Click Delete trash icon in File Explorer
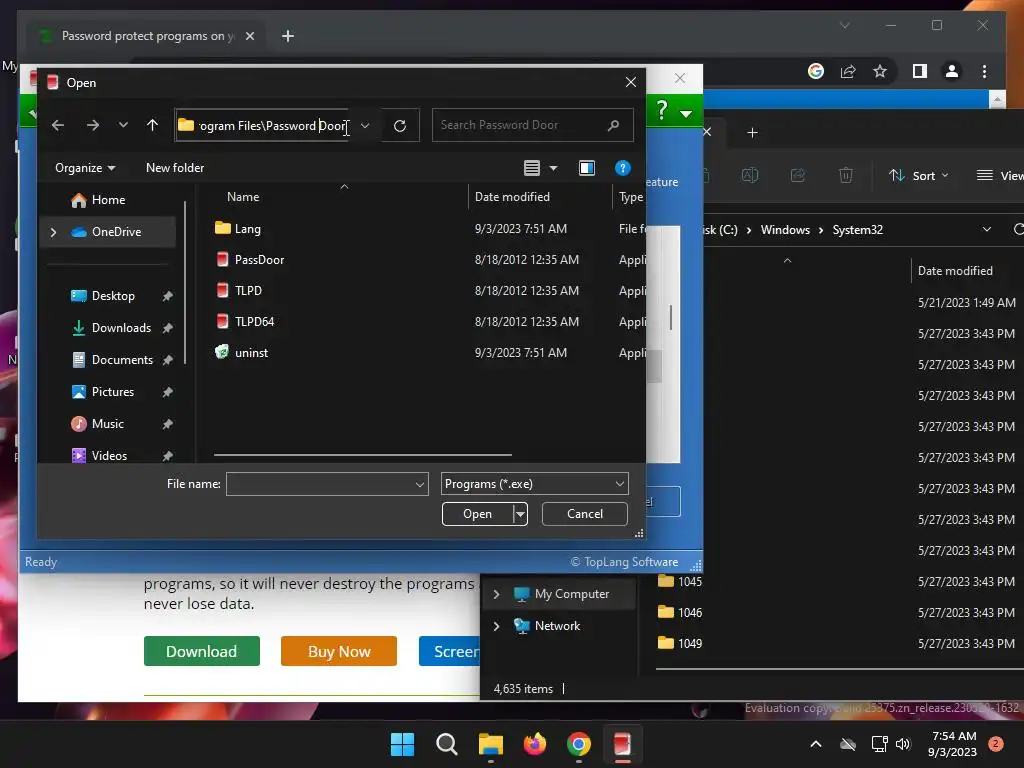This screenshot has height=768, width=1024. (x=846, y=175)
